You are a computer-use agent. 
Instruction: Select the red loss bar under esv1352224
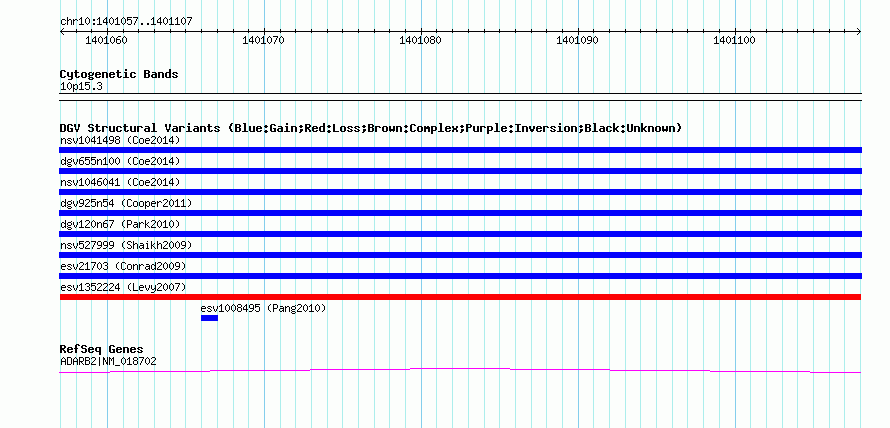tap(460, 297)
